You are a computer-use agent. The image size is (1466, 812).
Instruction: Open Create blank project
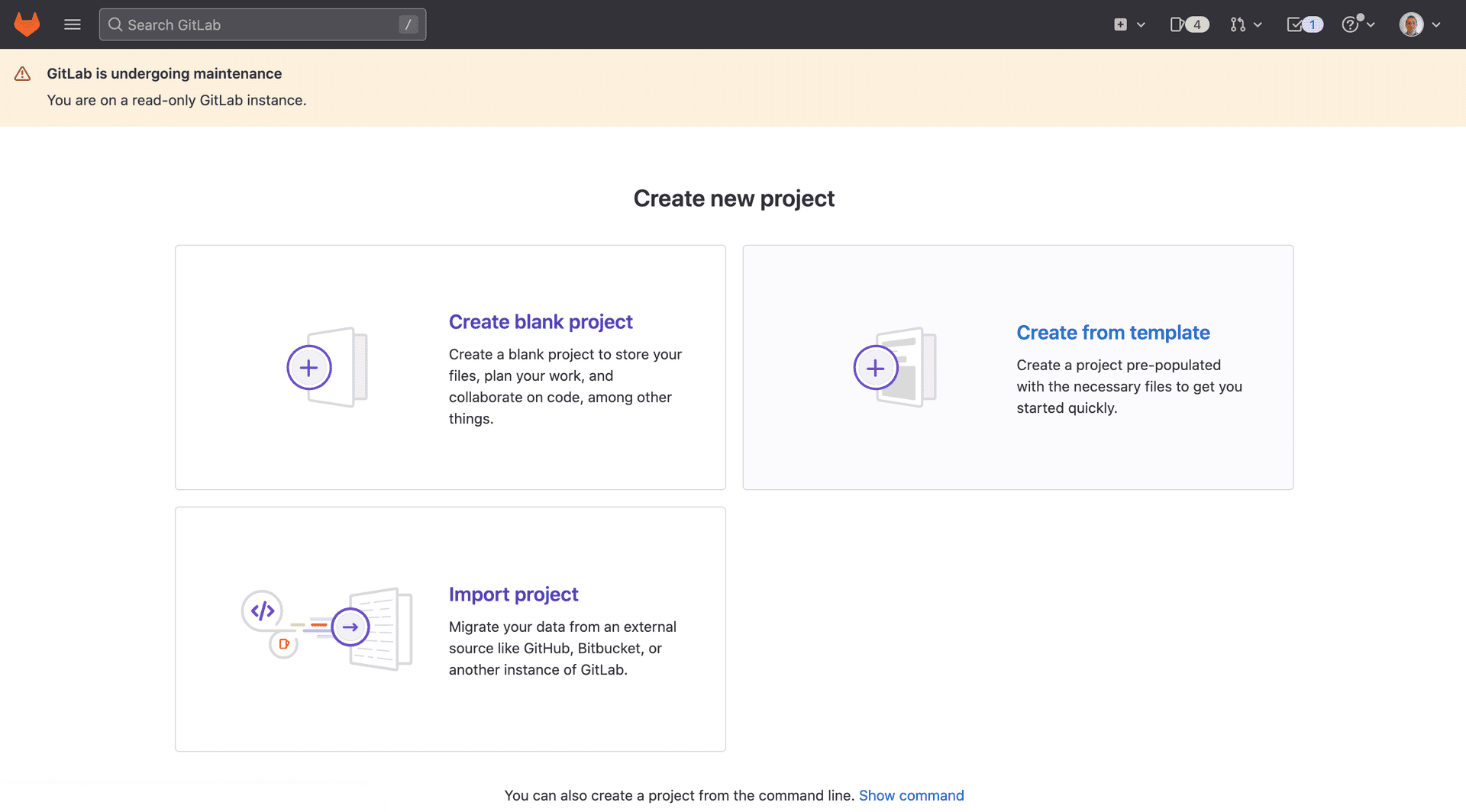pyautogui.click(x=541, y=321)
